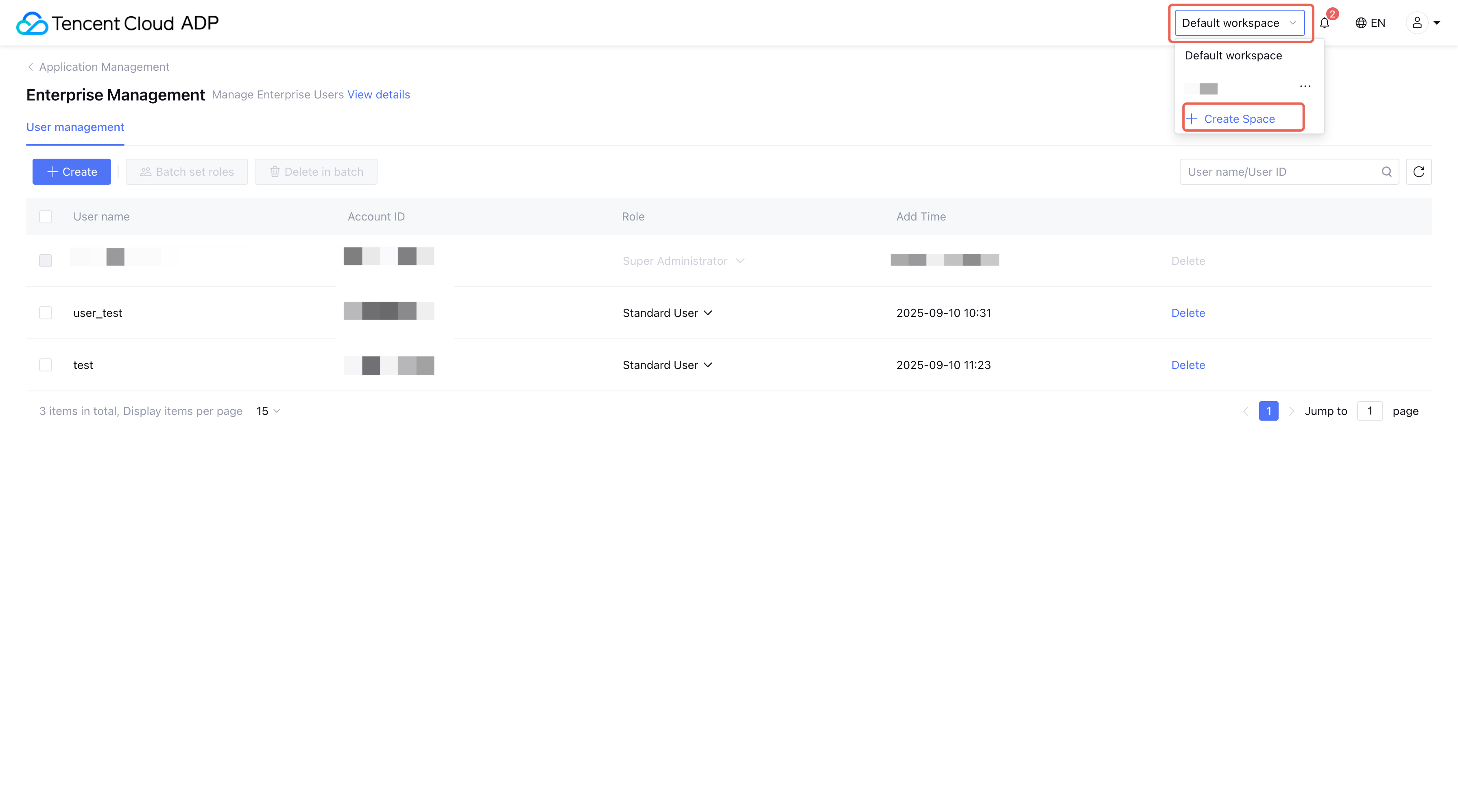The image size is (1458, 812).
Task: Tick the select-all header checkbox
Action: pyautogui.click(x=45, y=217)
